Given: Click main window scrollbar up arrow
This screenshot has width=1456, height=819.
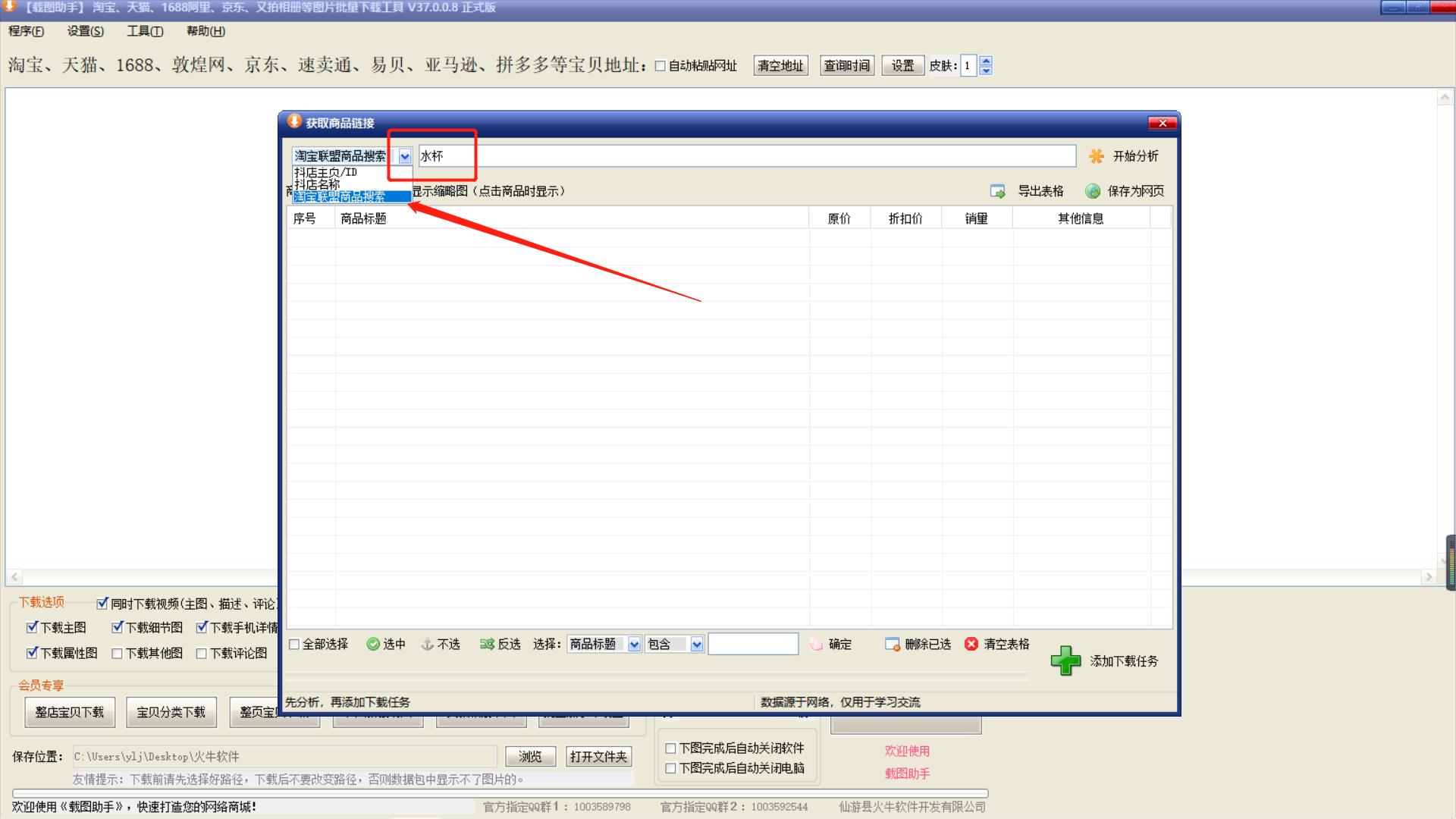Looking at the screenshot, I should (1445, 98).
